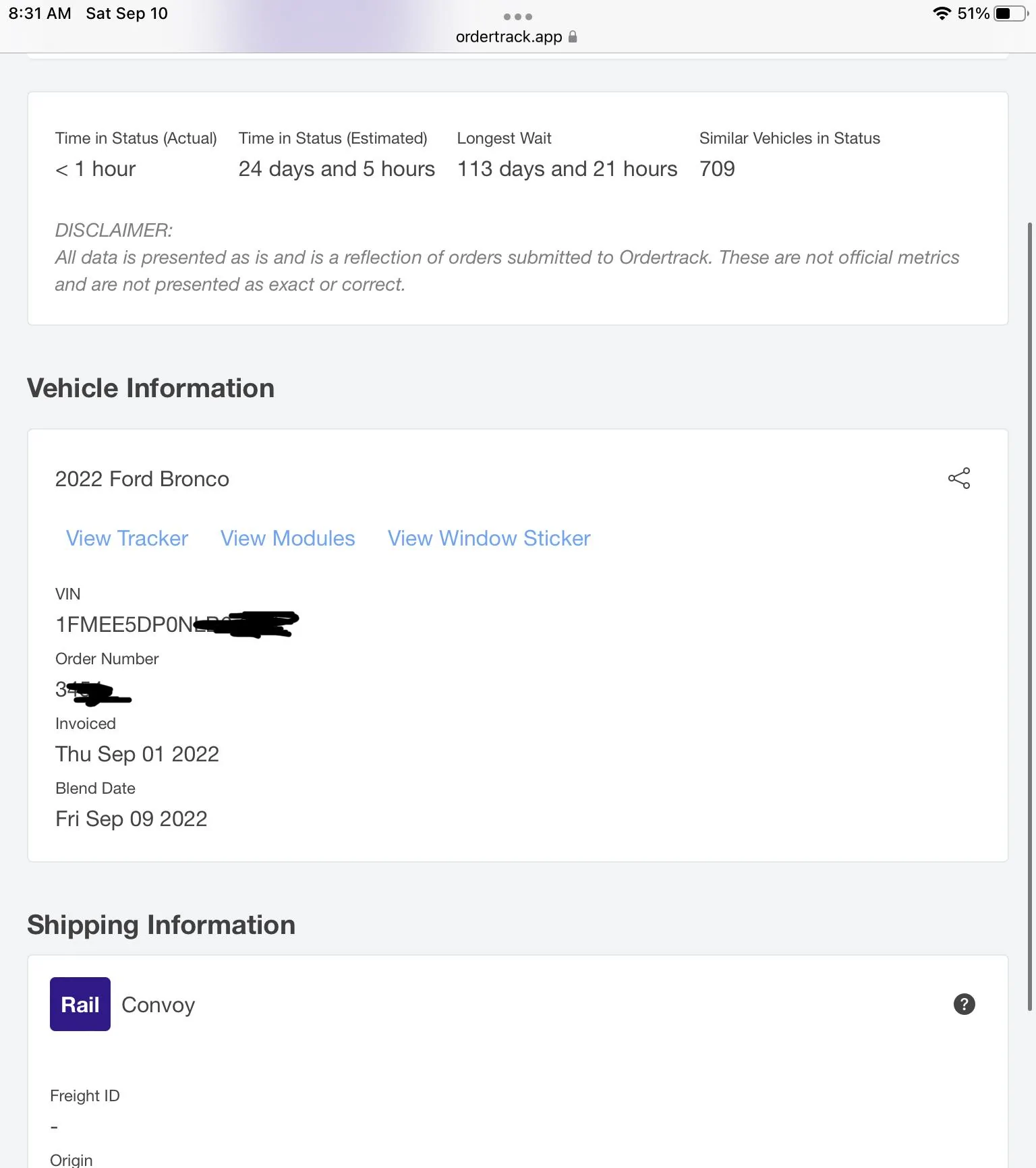The height and width of the screenshot is (1168, 1036).
Task: Tap the battery indicator icon
Action: [x=1010, y=13]
